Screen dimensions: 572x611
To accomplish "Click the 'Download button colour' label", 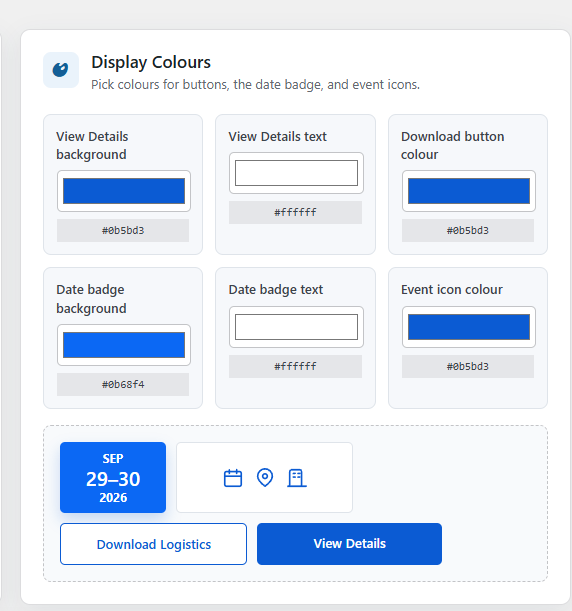I will (453, 146).
